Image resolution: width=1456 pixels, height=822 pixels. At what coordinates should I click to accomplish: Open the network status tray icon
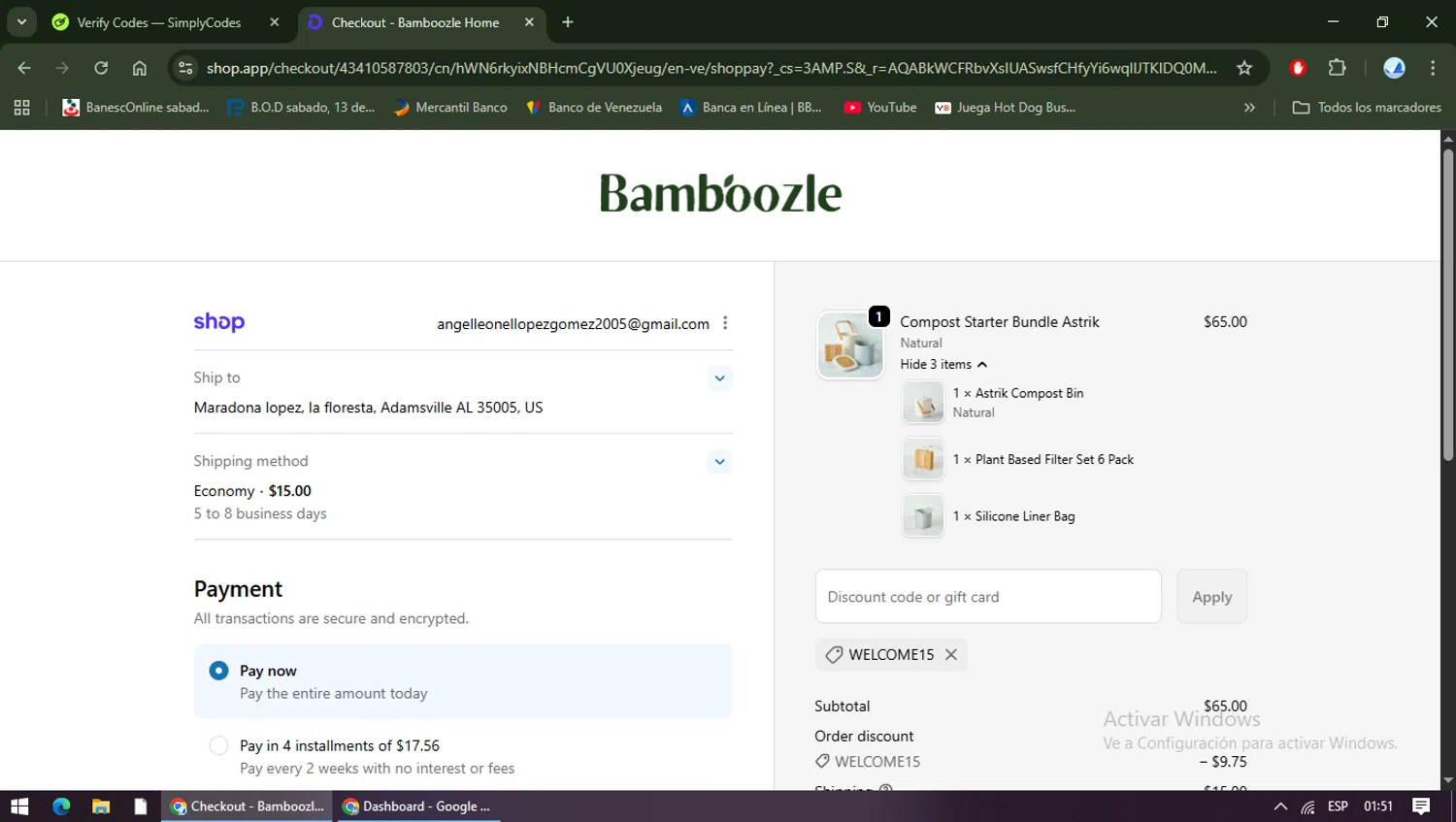[1308, 806]
